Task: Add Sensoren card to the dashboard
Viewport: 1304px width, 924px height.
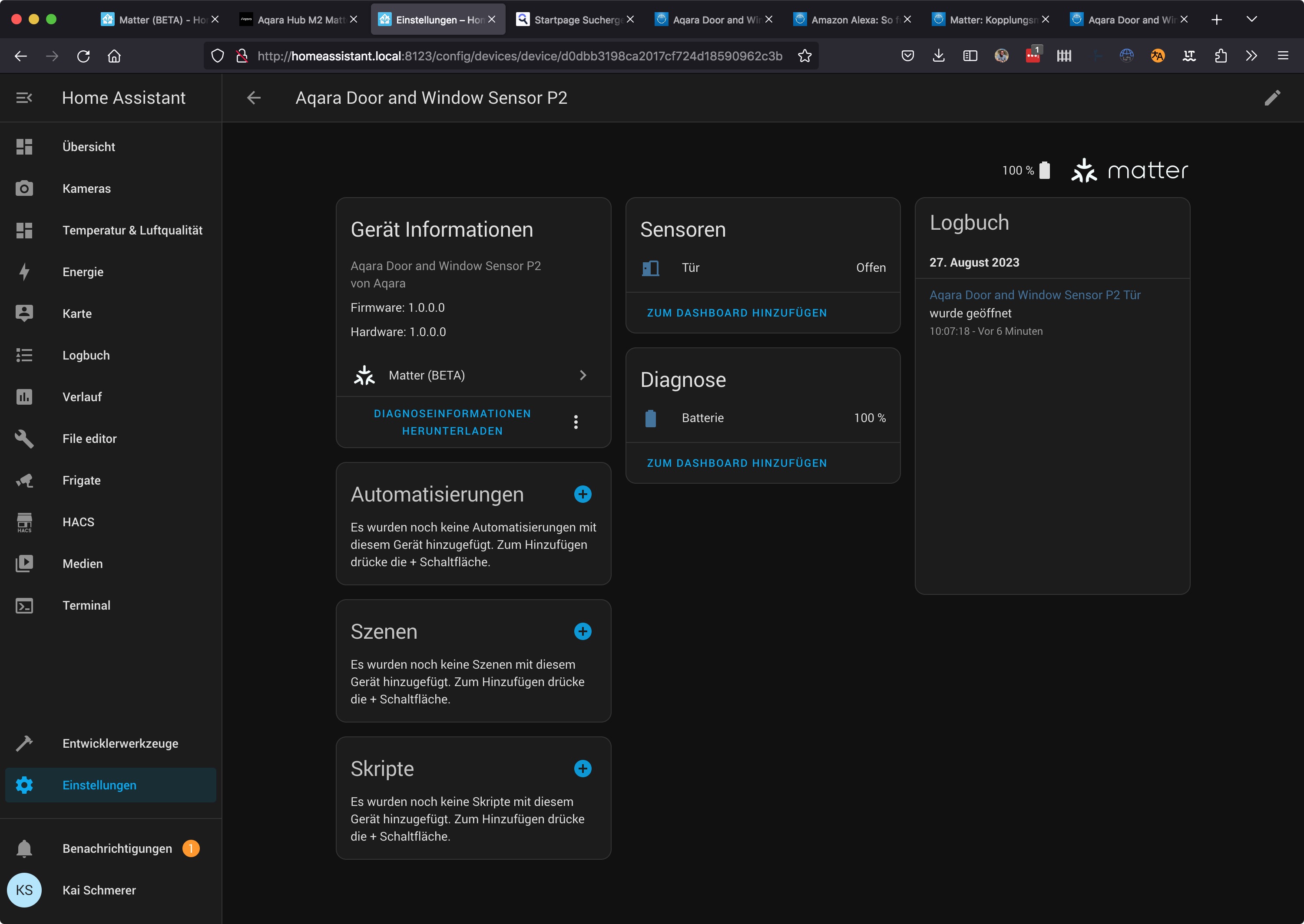Action: pyautogui.click(x=737, y=313)
